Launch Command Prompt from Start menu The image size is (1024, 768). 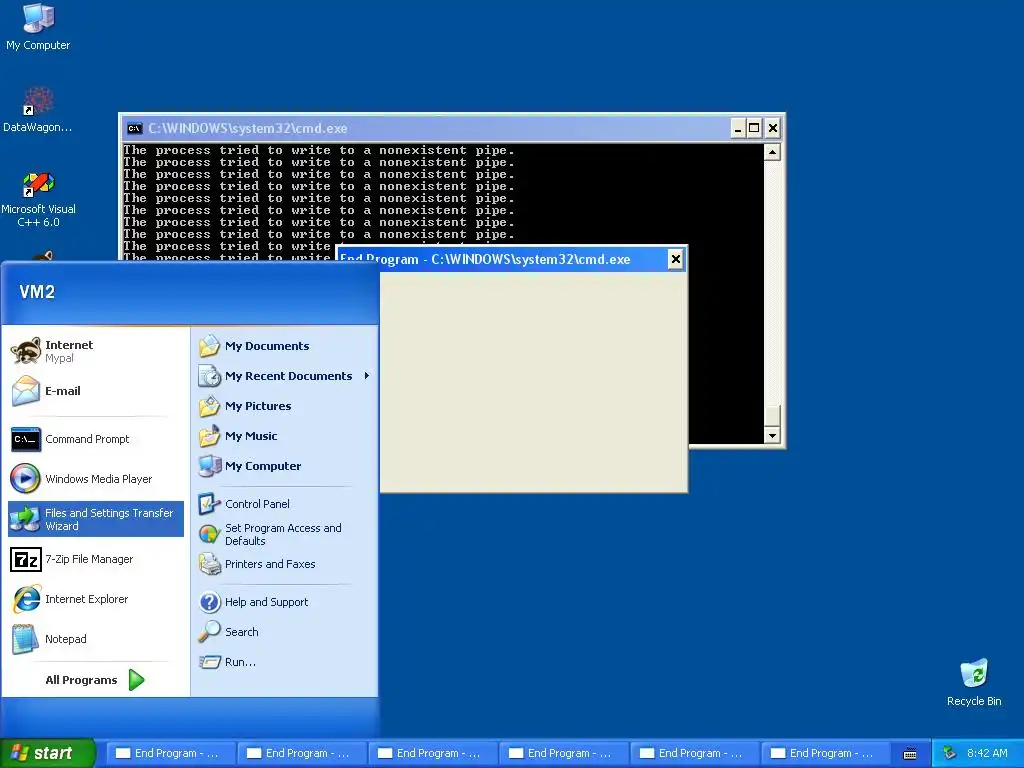pos(95,439)
